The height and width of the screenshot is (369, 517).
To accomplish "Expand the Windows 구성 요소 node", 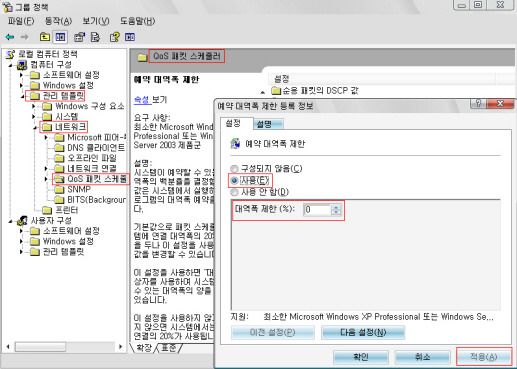I will (x=34, y=106).
